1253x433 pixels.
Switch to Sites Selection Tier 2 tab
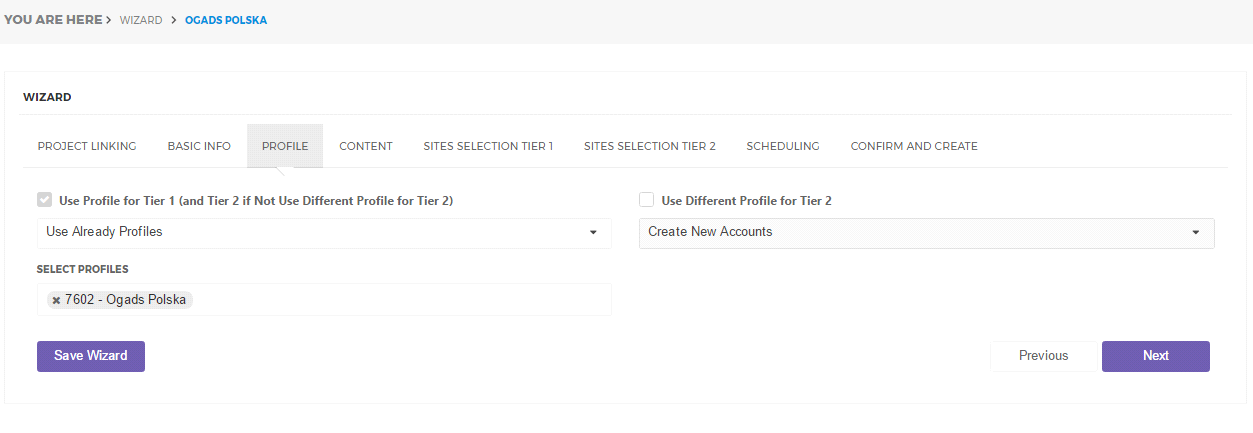click(x=650, y=146)
